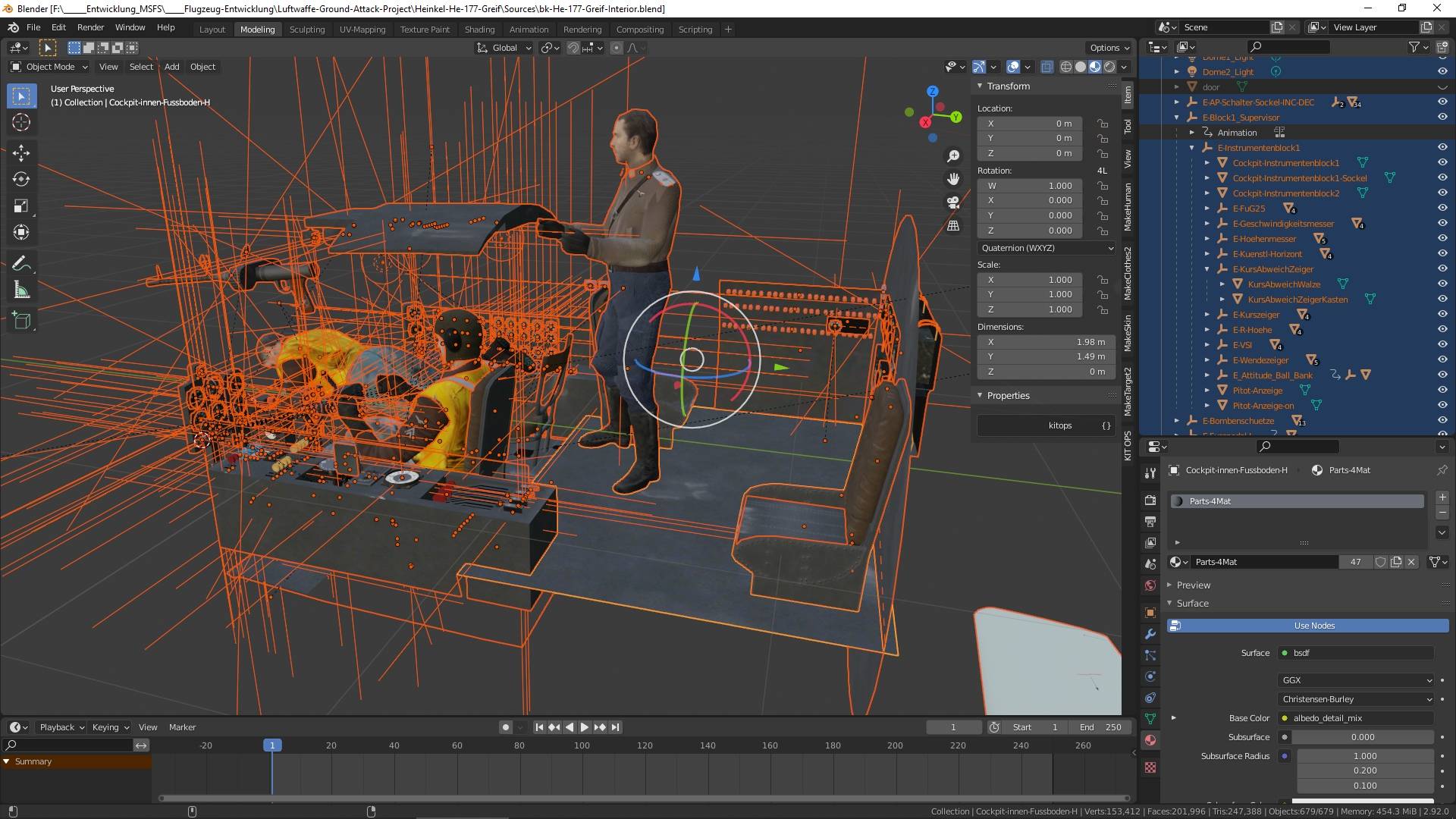The image size is (1456, 819).
Task: Hide E-Hoehenmesser in the outliner
Action: coord(1442,239)
